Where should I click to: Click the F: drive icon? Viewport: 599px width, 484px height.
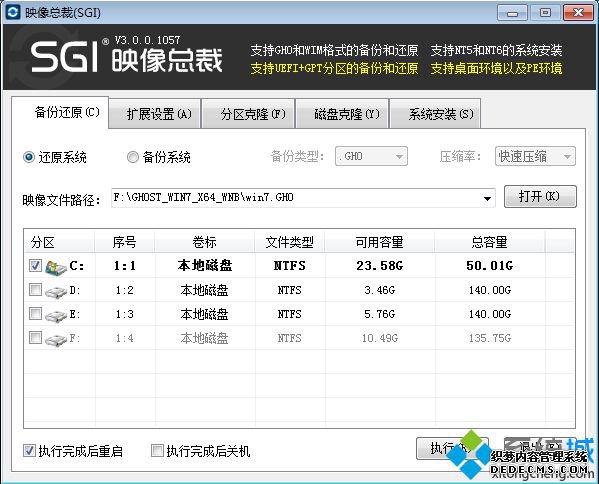coord(56,340)
